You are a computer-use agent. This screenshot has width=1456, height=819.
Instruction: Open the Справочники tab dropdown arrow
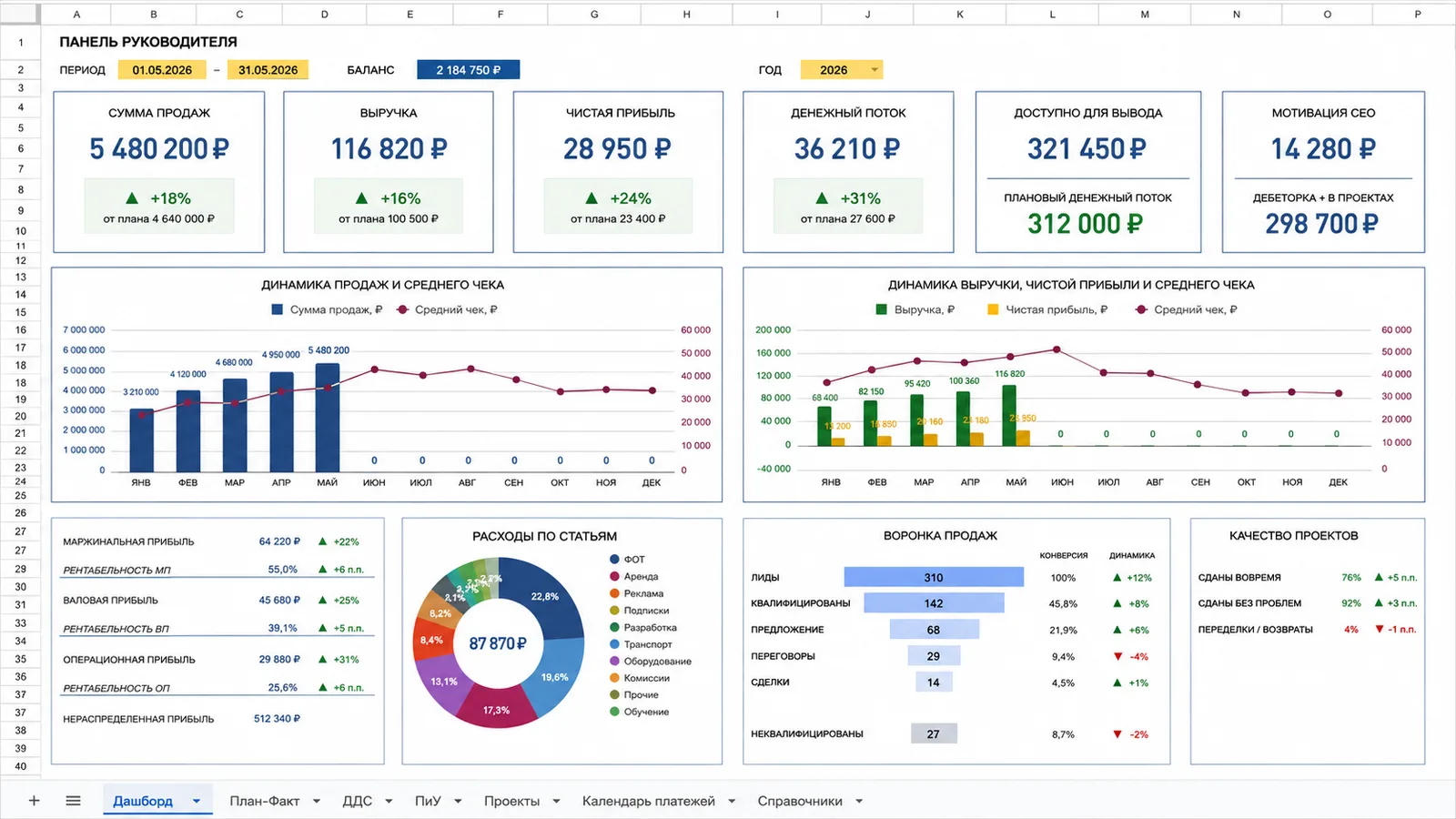click(859, 802)
